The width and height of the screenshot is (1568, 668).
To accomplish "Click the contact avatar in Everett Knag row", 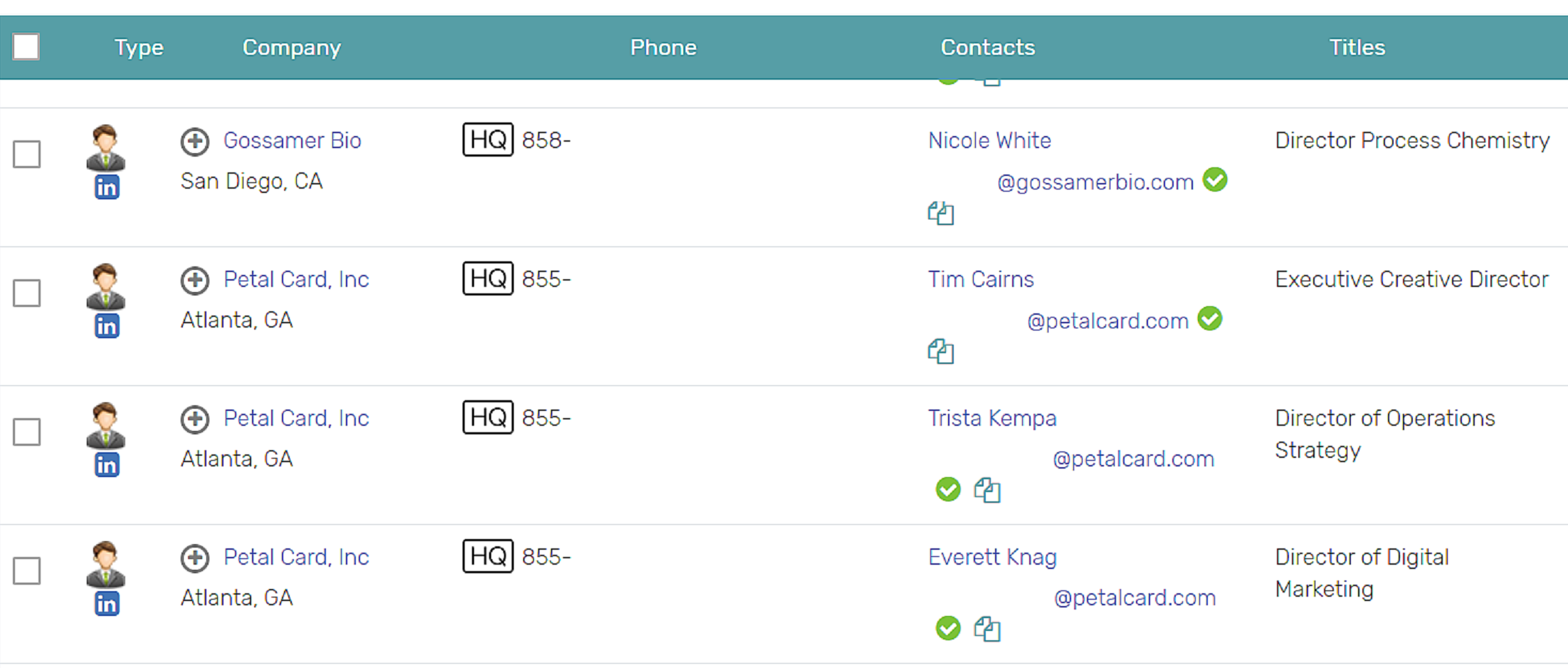I will tap(106, 564).
